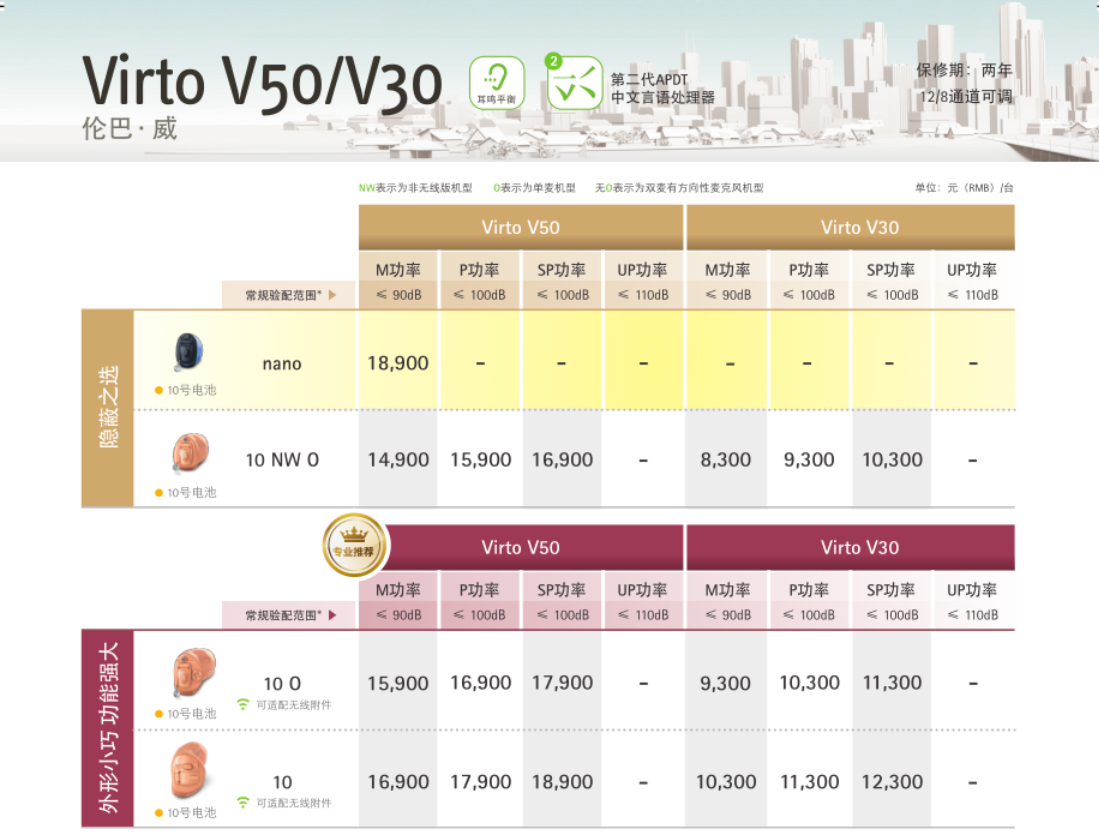Select the nano hearing aid image
Screen dimensions: 1099x832
point(189,351)
